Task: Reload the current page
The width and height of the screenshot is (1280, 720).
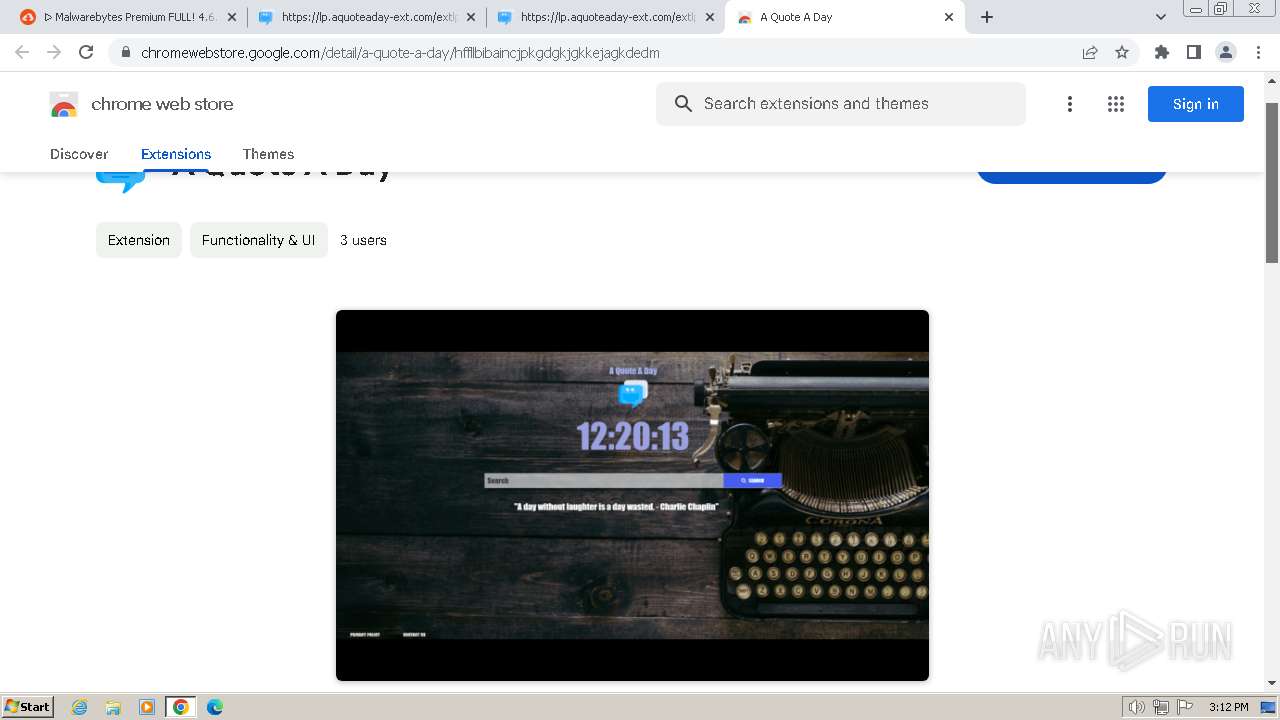Action: [86, 52]
